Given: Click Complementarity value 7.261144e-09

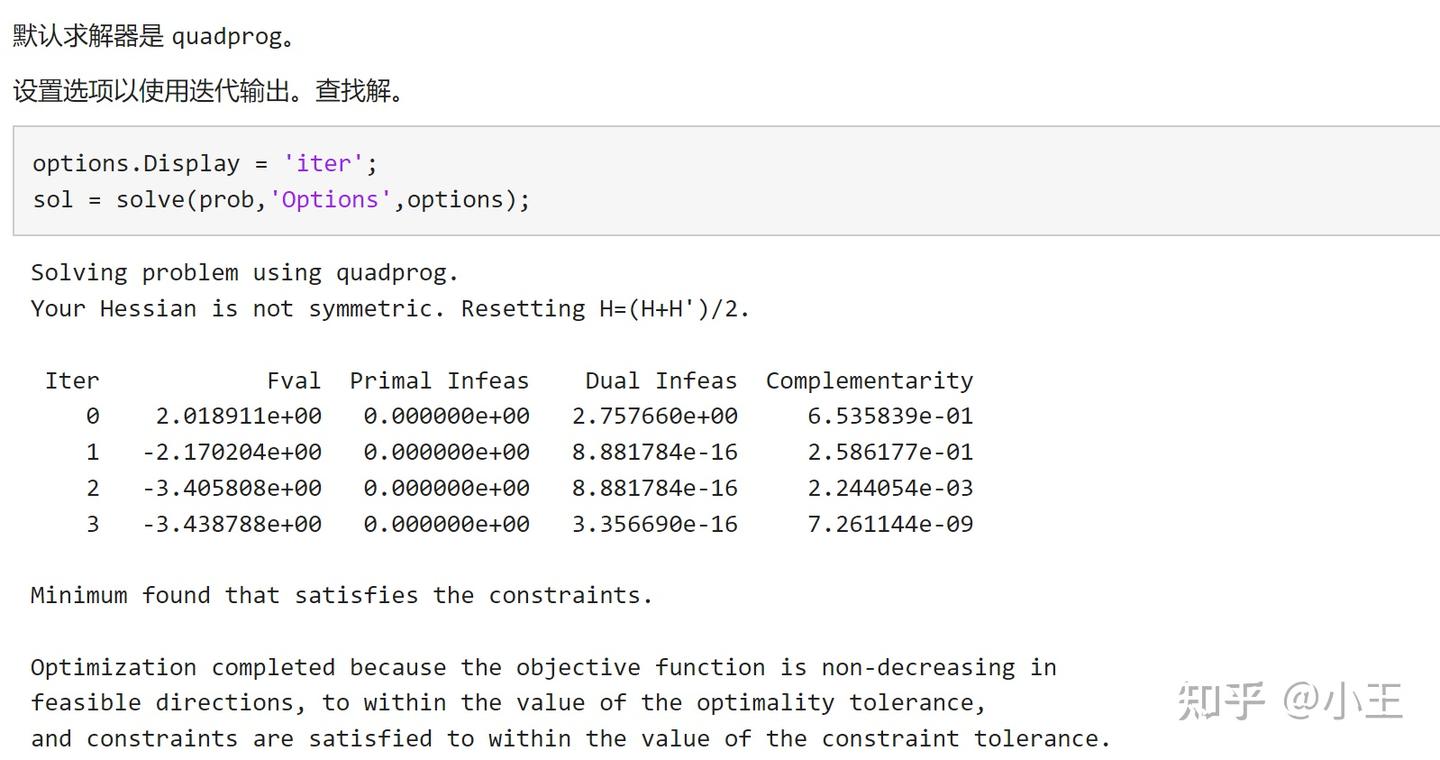Looking at the screenshot, I should point(890,524).
